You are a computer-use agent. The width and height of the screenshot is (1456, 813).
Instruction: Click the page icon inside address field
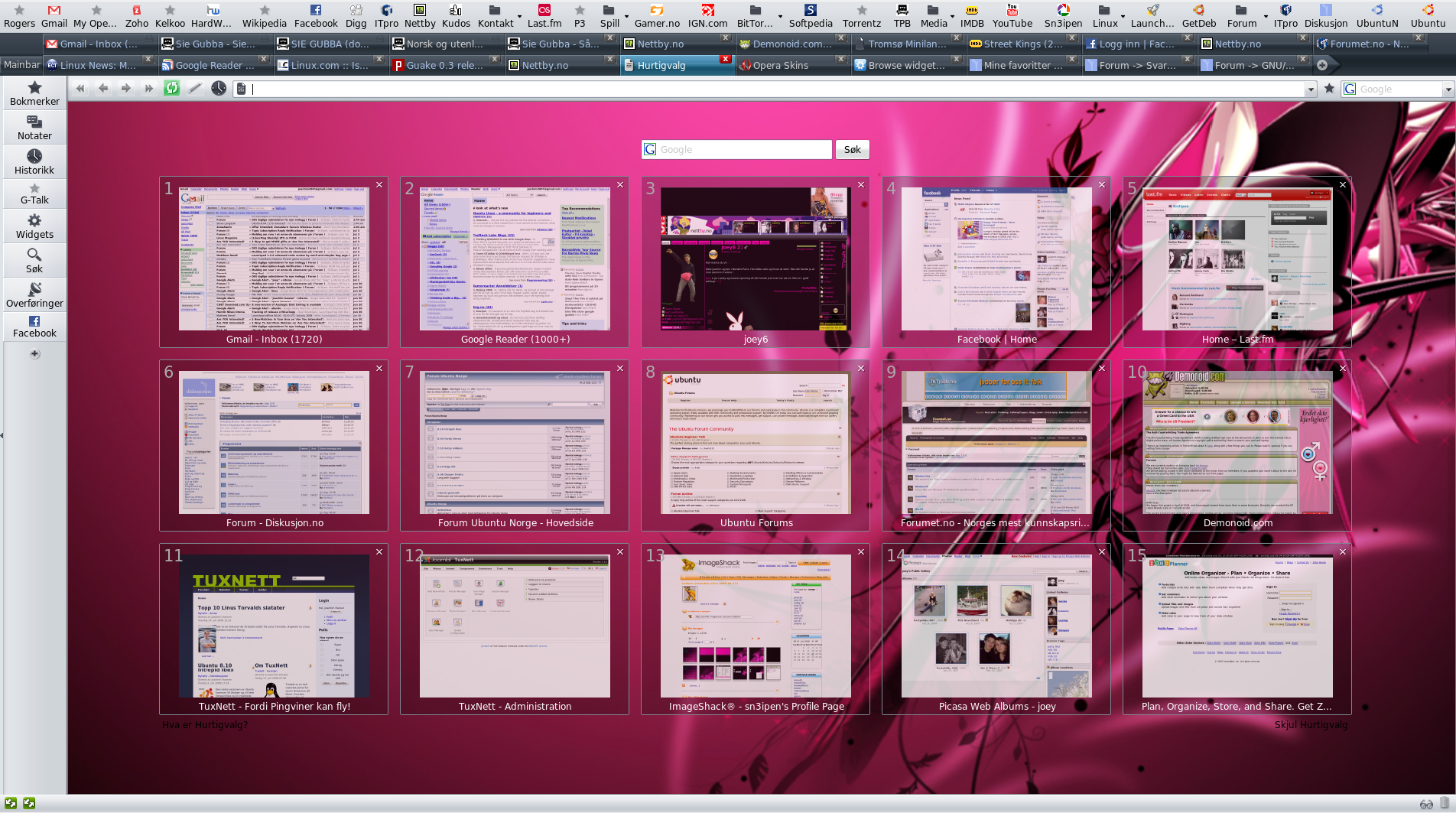241,89
